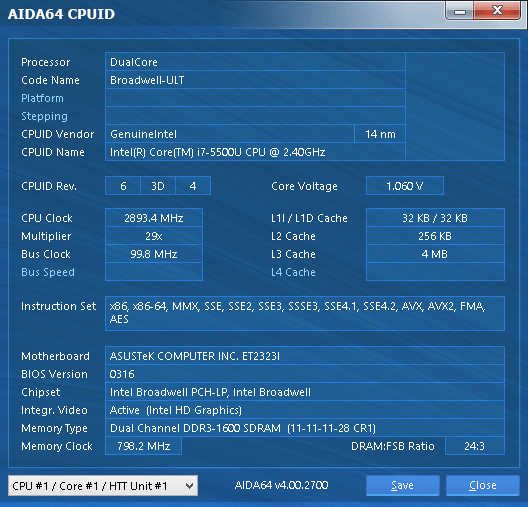Click the 29x multiplier value
Image resolution: width=528 pixels, height=507 pixels.
click(154, 236)
